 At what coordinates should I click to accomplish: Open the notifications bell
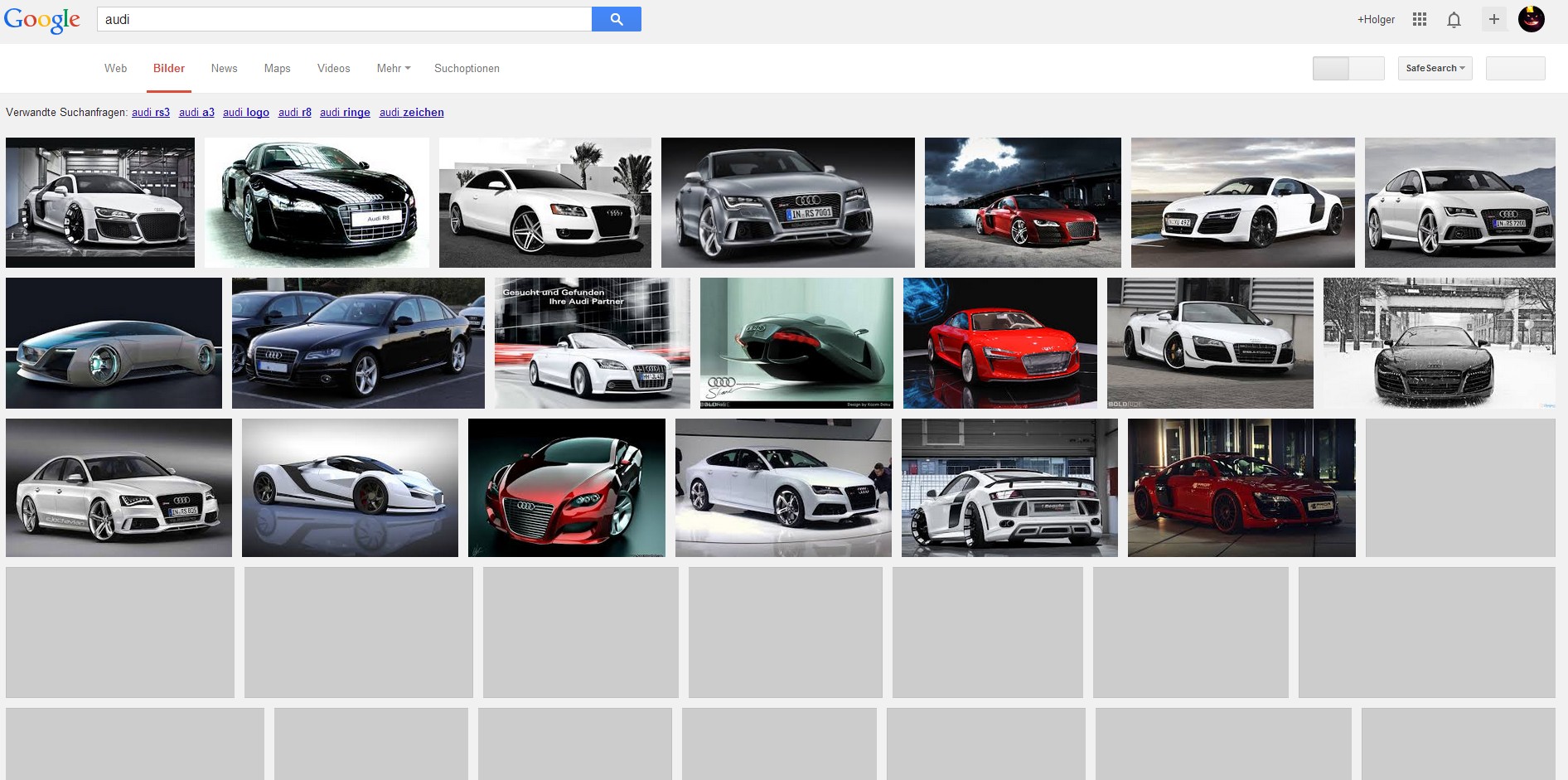[1454, 19]
